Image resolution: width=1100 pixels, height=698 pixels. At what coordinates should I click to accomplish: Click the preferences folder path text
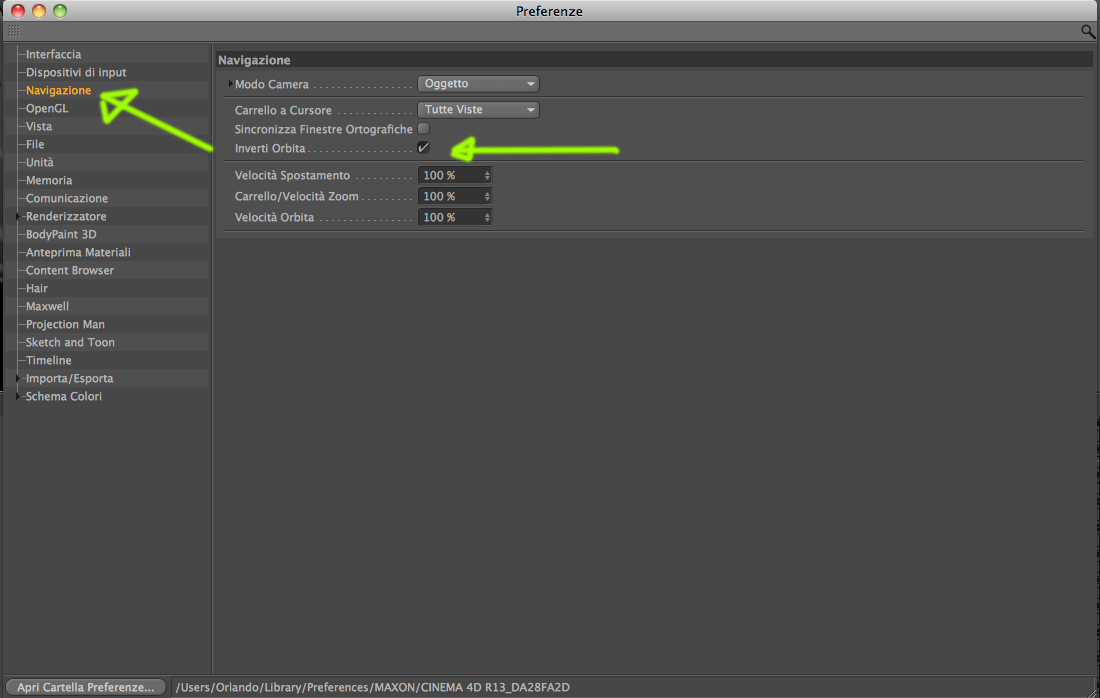pyautogui.click(x=373, y=687)
